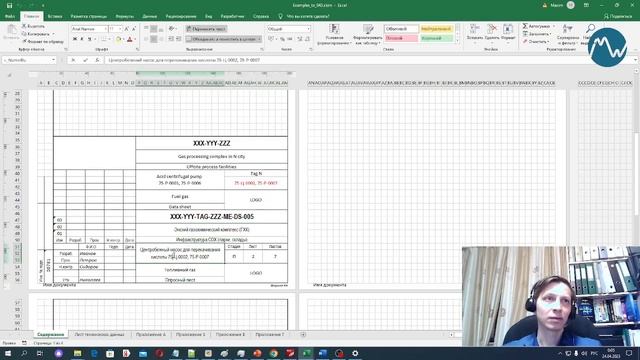Open the font name dropdown
This screenshot has width=640, height=360.
click(x=105, y=29)
